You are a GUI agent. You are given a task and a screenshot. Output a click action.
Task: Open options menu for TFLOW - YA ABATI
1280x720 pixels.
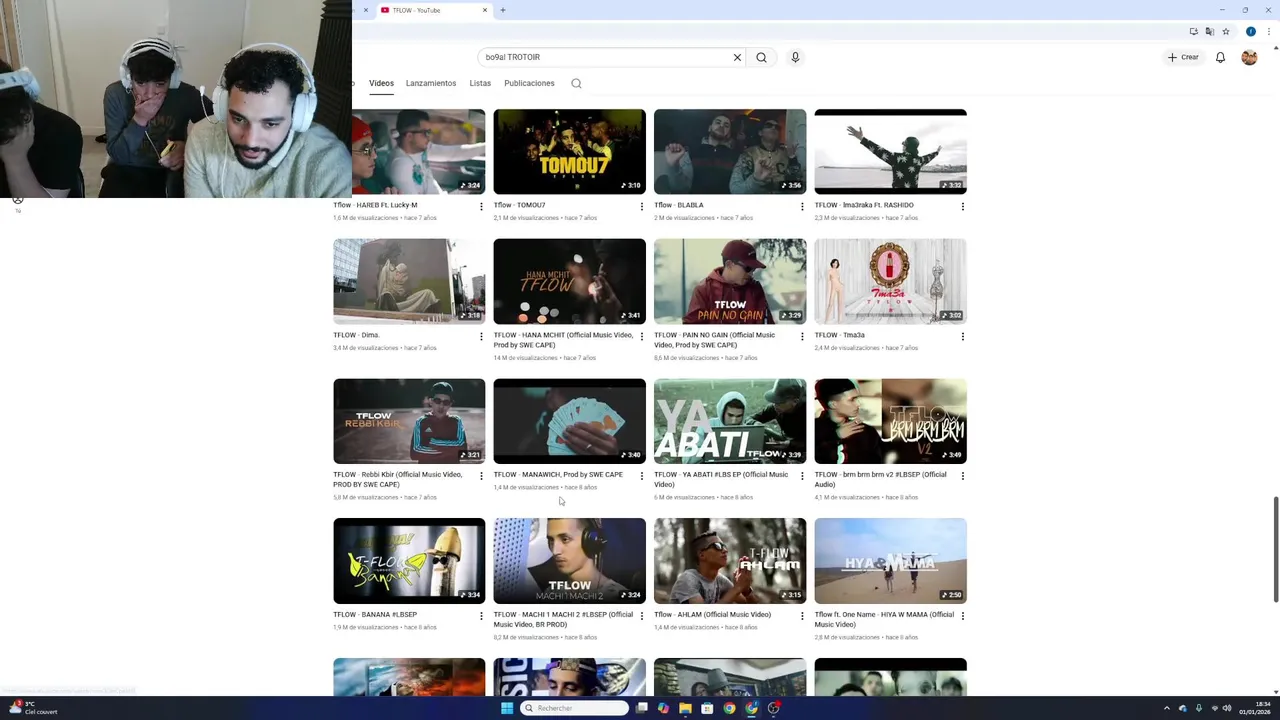coord(802,476)
